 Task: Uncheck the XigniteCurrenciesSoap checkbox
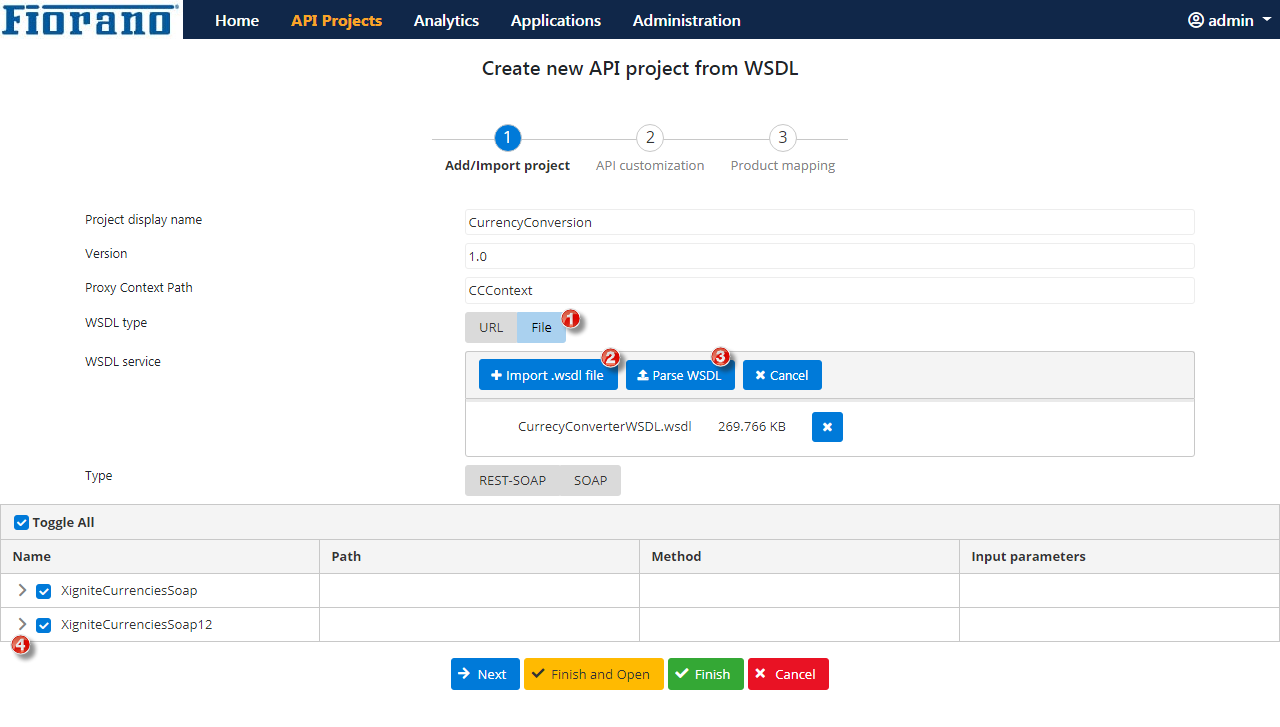point(43,591)
